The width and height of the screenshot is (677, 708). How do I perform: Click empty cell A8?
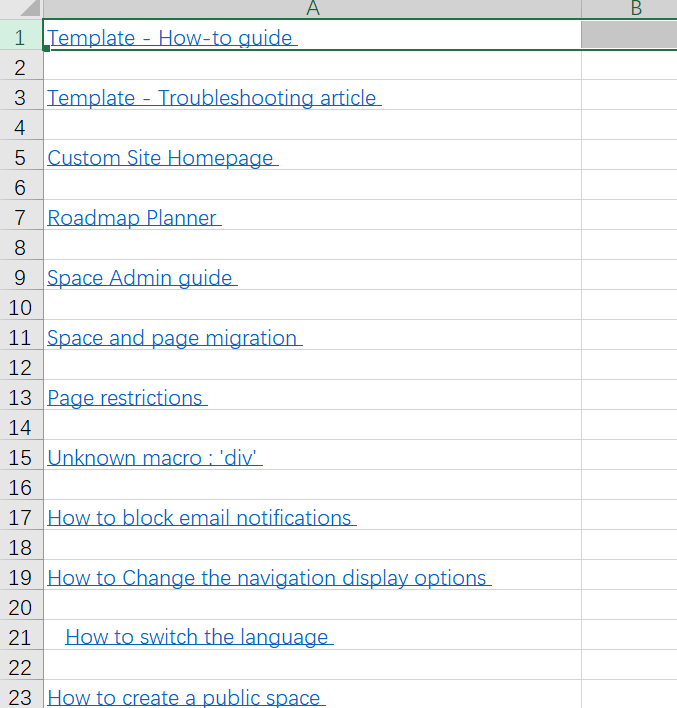[312, 244]
